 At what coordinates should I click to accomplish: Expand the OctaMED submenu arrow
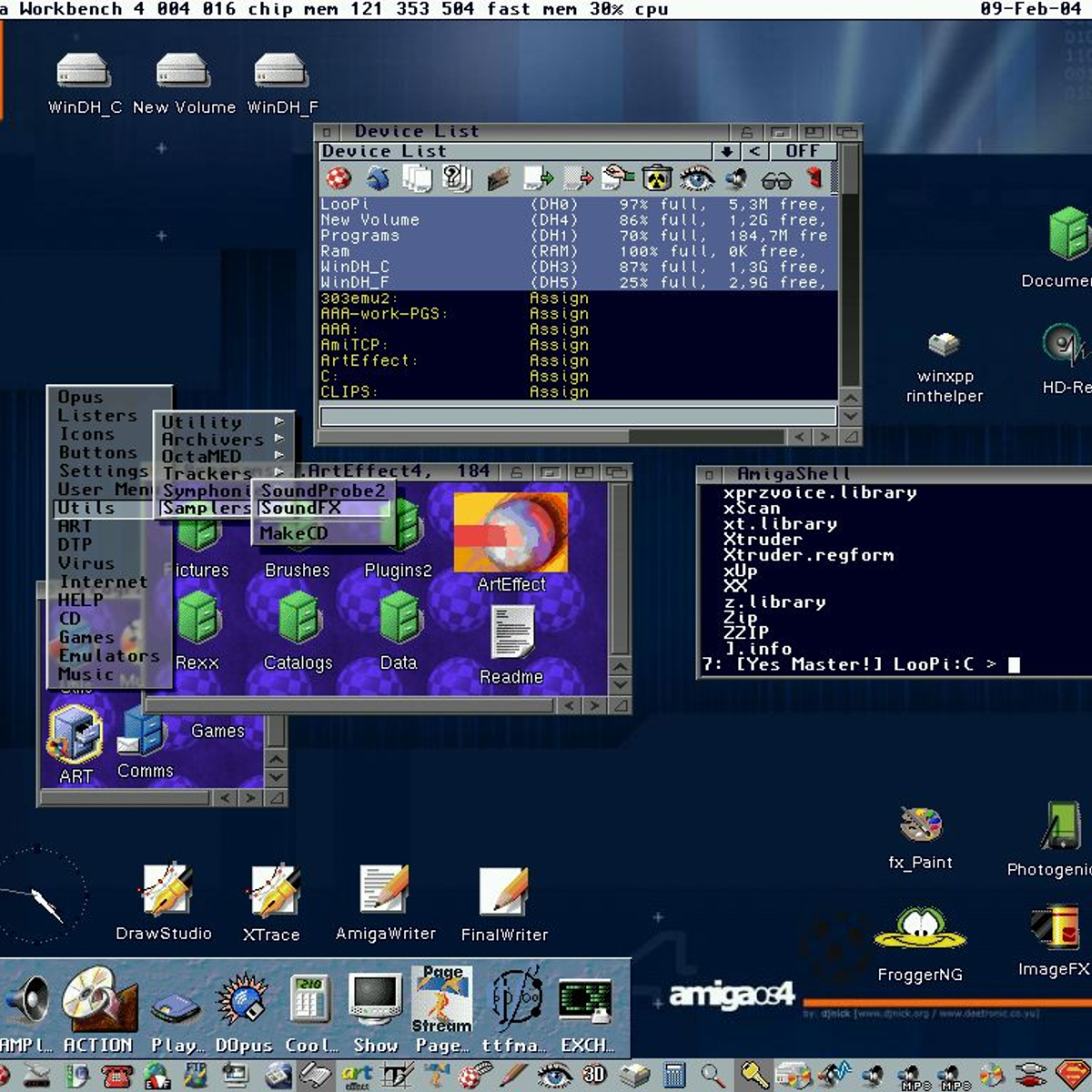[279, 455]
